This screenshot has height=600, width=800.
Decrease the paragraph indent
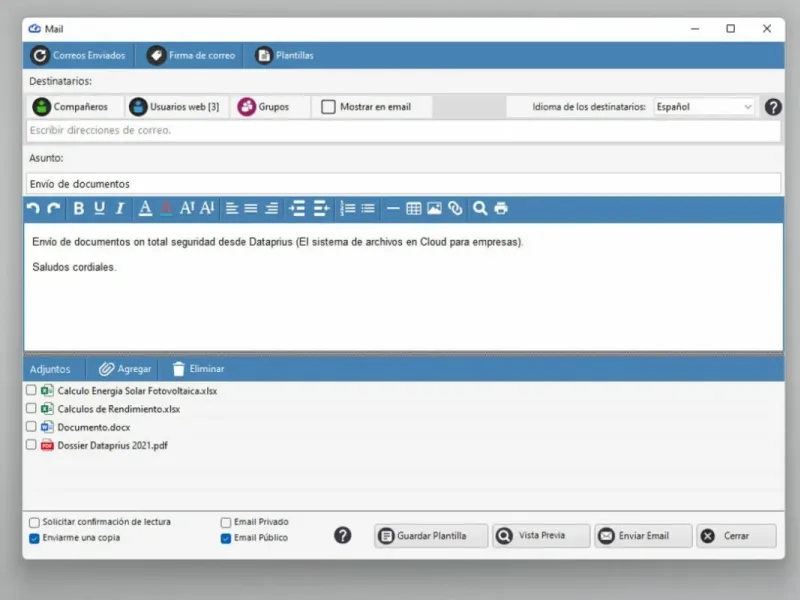tap(321, 208)
